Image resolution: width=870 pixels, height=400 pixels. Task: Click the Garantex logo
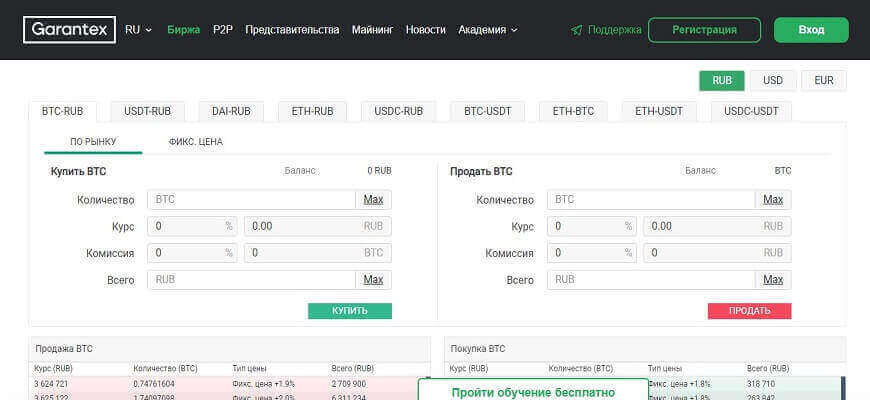click(69, 30)
